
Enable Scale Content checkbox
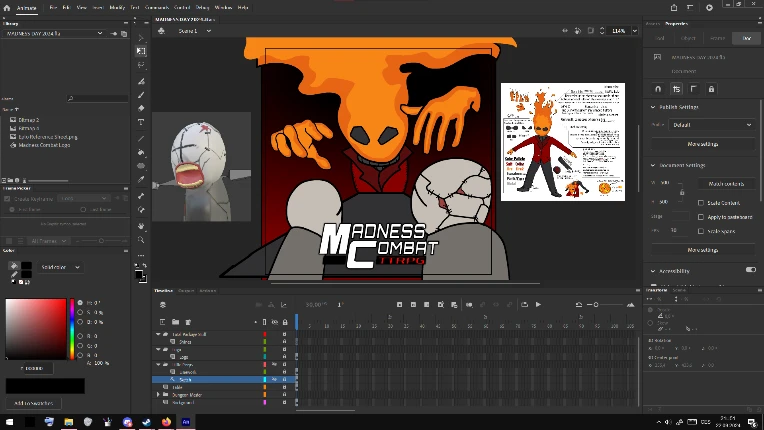coord(701,203)
